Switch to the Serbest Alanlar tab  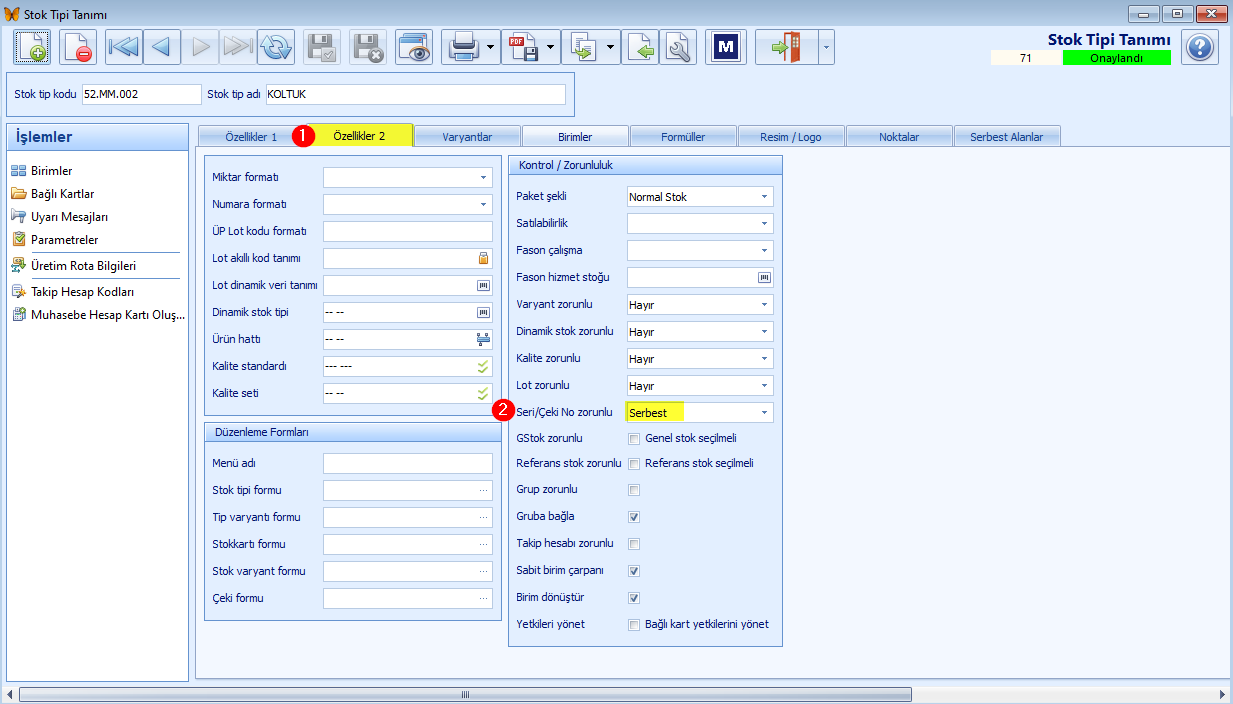coord(1007,137)
